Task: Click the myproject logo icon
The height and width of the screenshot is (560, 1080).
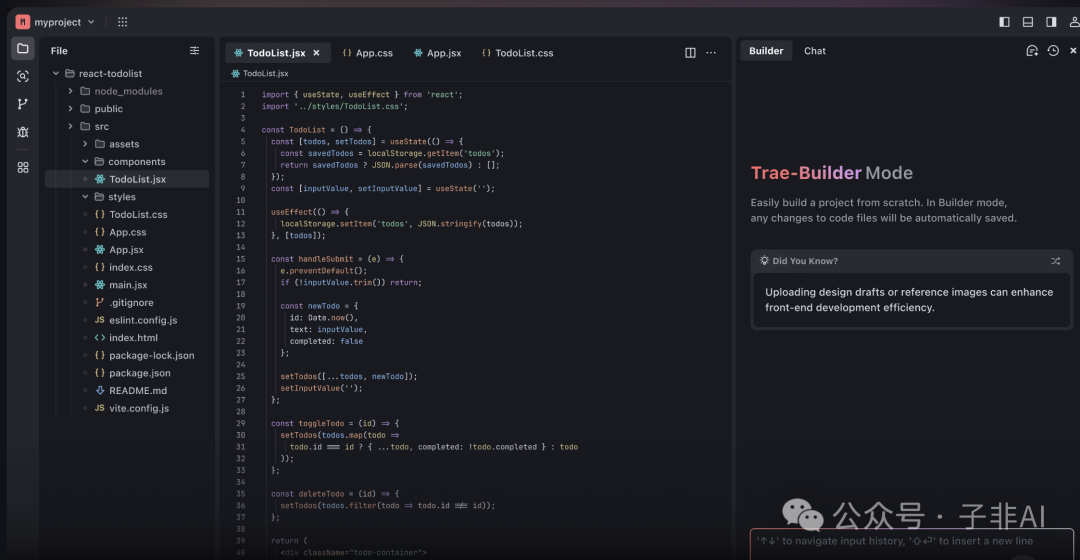Action: click(23, 22)
